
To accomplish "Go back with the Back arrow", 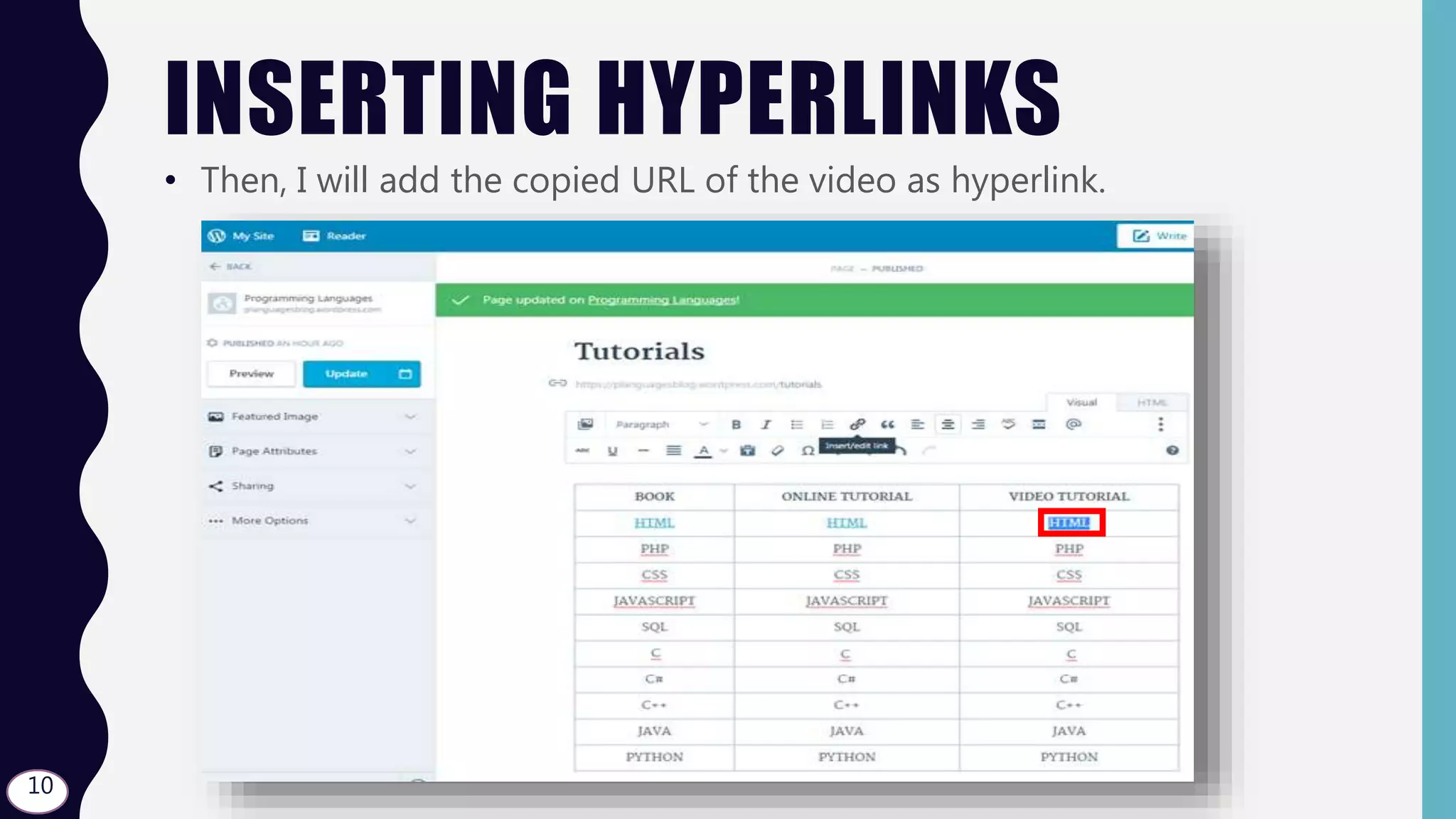I will [230, 267].
